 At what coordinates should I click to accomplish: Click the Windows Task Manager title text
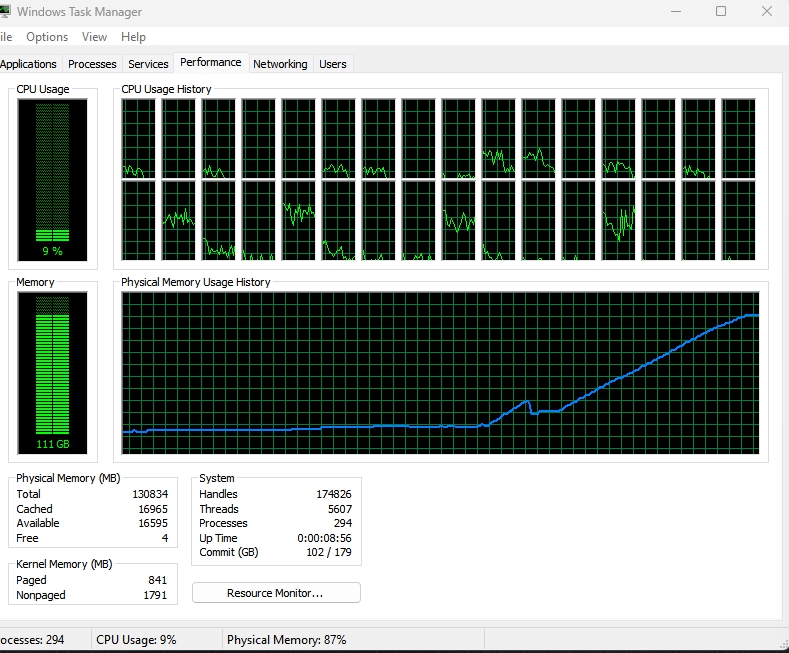79,12
